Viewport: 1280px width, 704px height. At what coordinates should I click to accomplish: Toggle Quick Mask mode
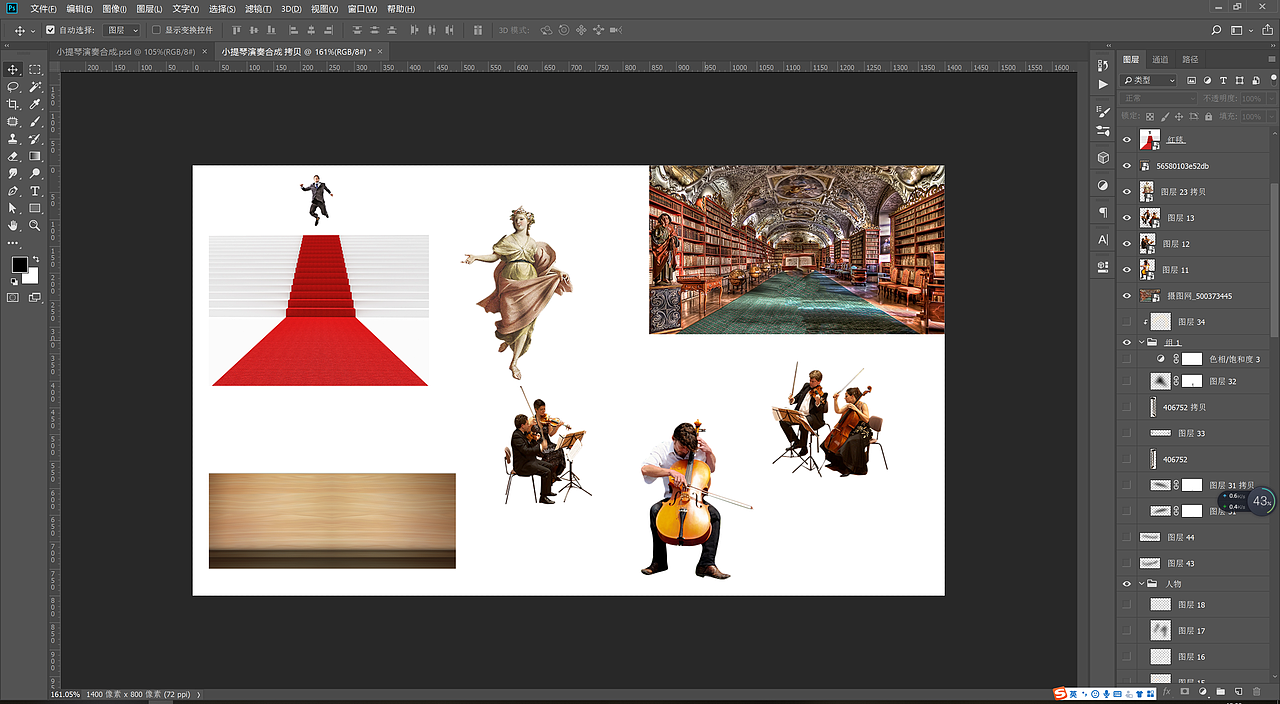pos(13,297)
